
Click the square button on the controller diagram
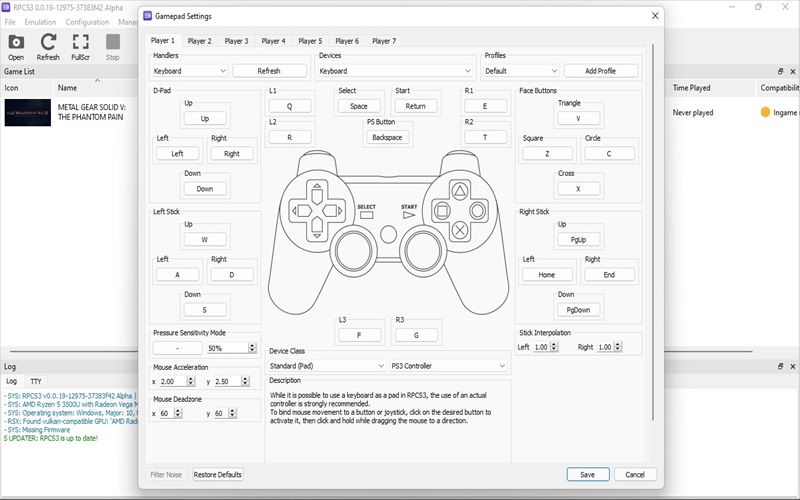coord(442,211)
